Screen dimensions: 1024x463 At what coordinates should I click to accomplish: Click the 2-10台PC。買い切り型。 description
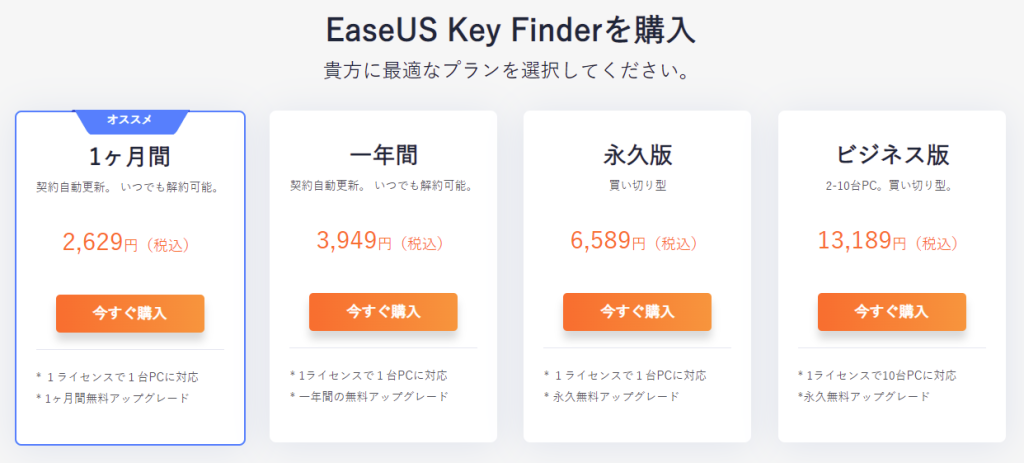pyautogui.click(x=892, y=186)
